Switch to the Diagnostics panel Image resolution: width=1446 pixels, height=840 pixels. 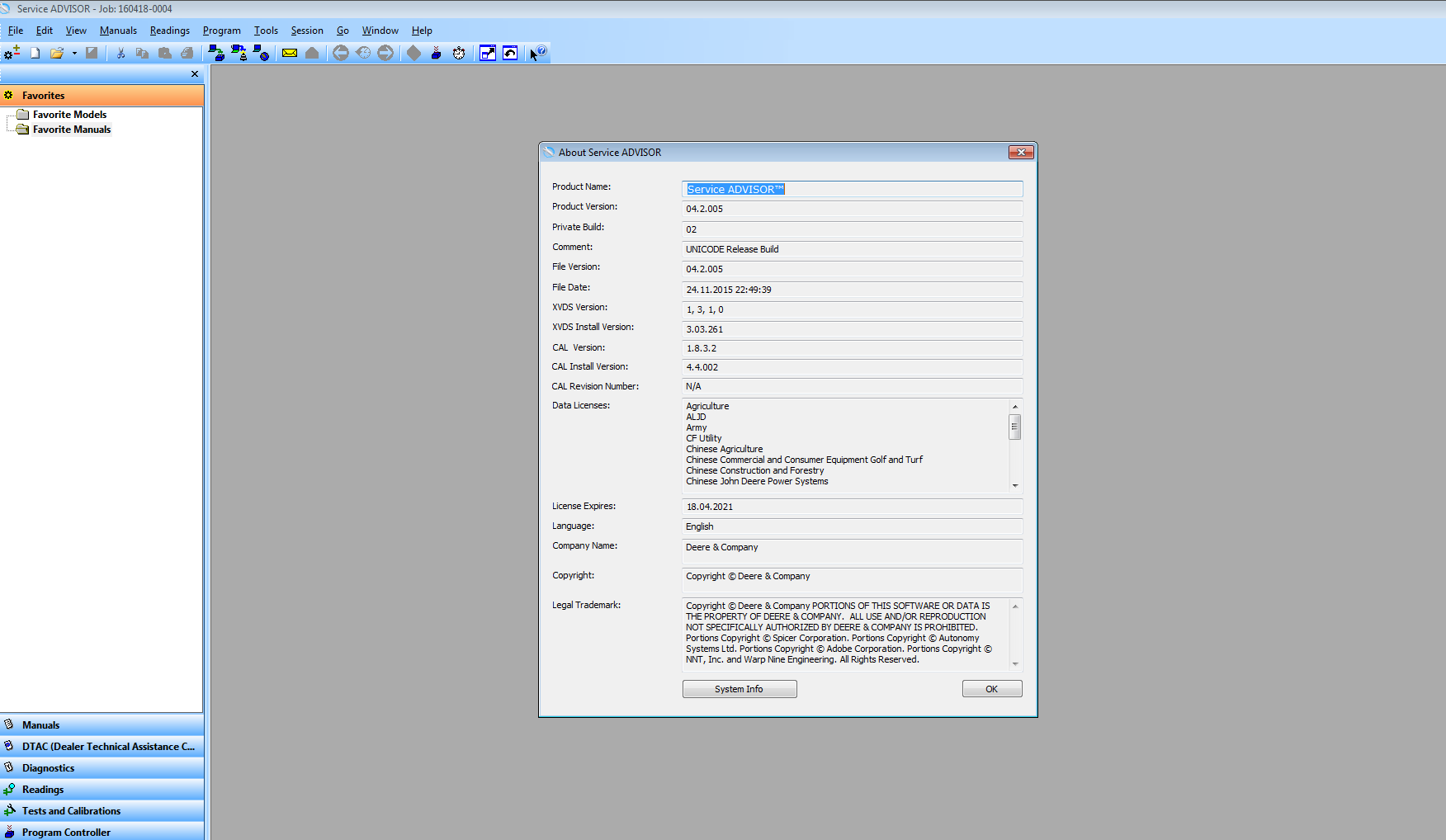[102, 767]
